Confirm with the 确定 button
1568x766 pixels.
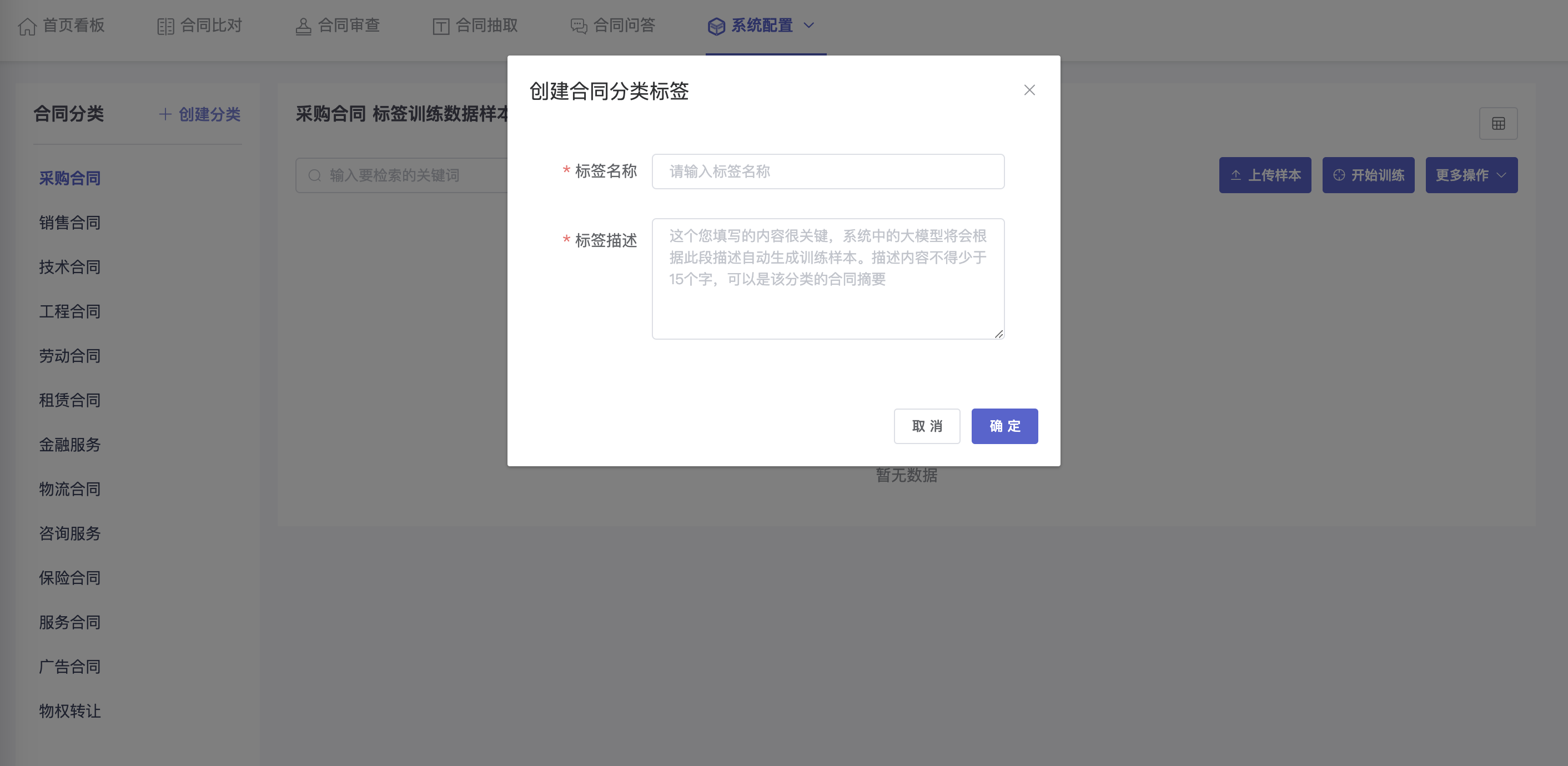click(1004, 426)
